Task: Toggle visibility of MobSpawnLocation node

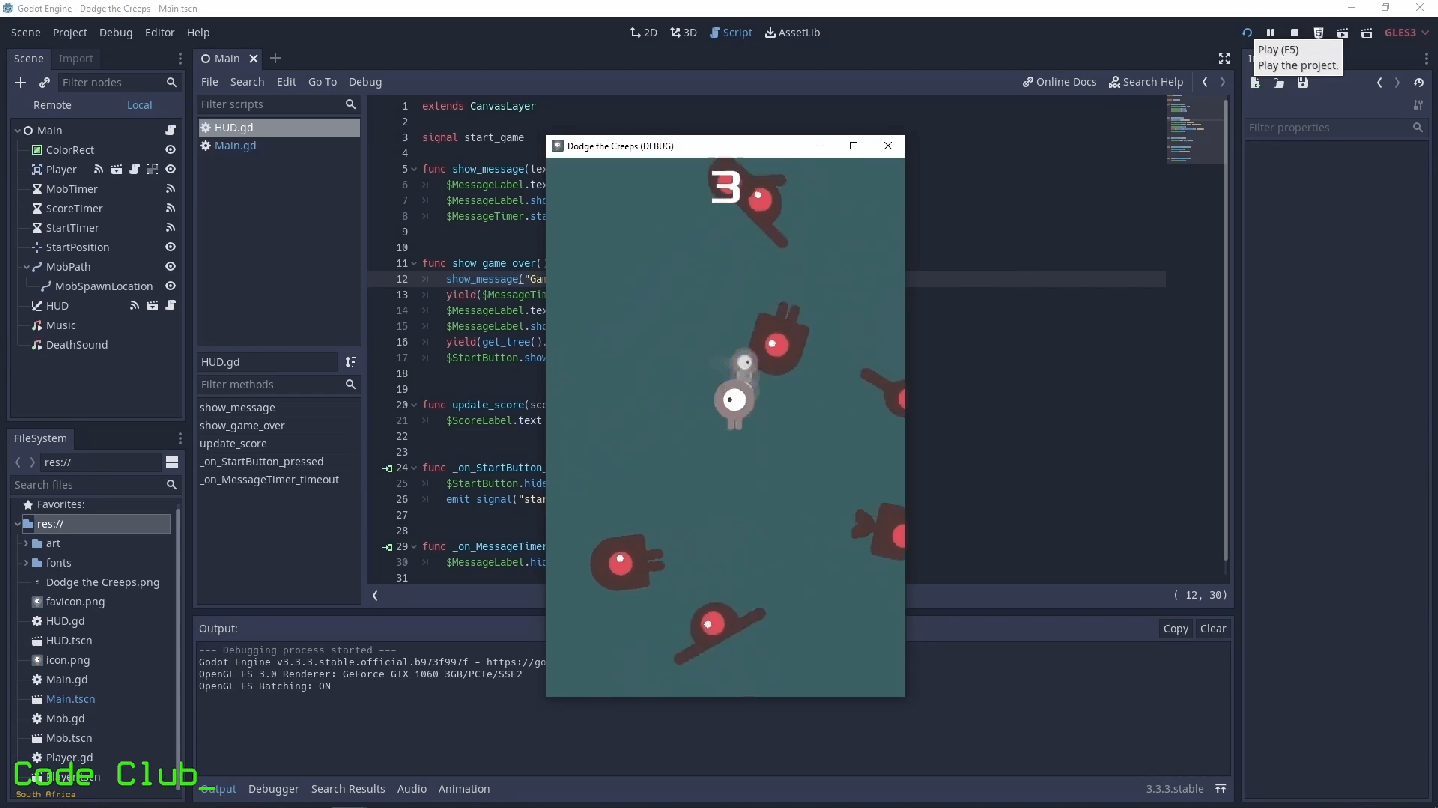Action: [170, 286]
